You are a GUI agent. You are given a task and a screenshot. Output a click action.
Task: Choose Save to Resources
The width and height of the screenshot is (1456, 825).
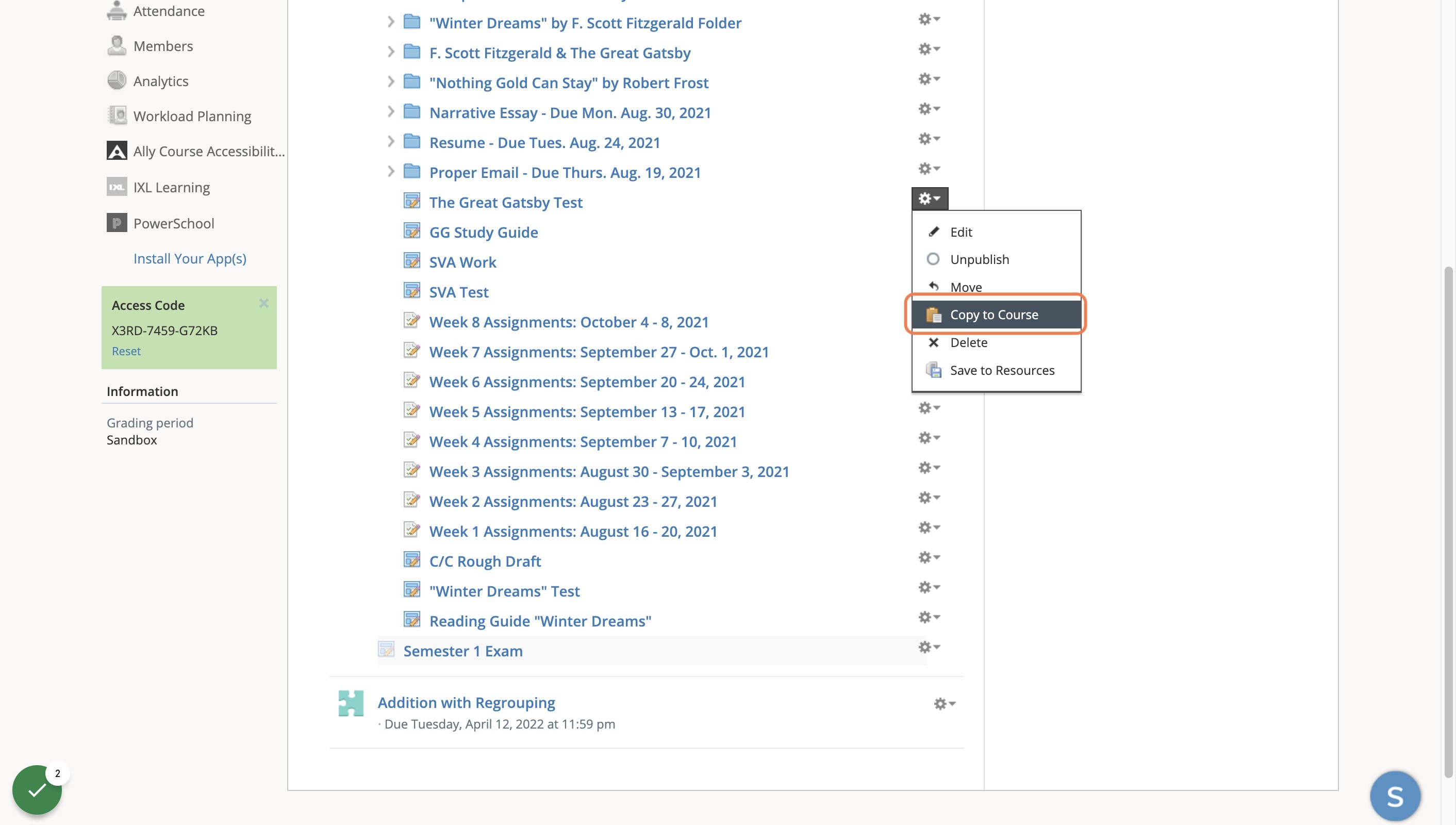pos(996,370)
